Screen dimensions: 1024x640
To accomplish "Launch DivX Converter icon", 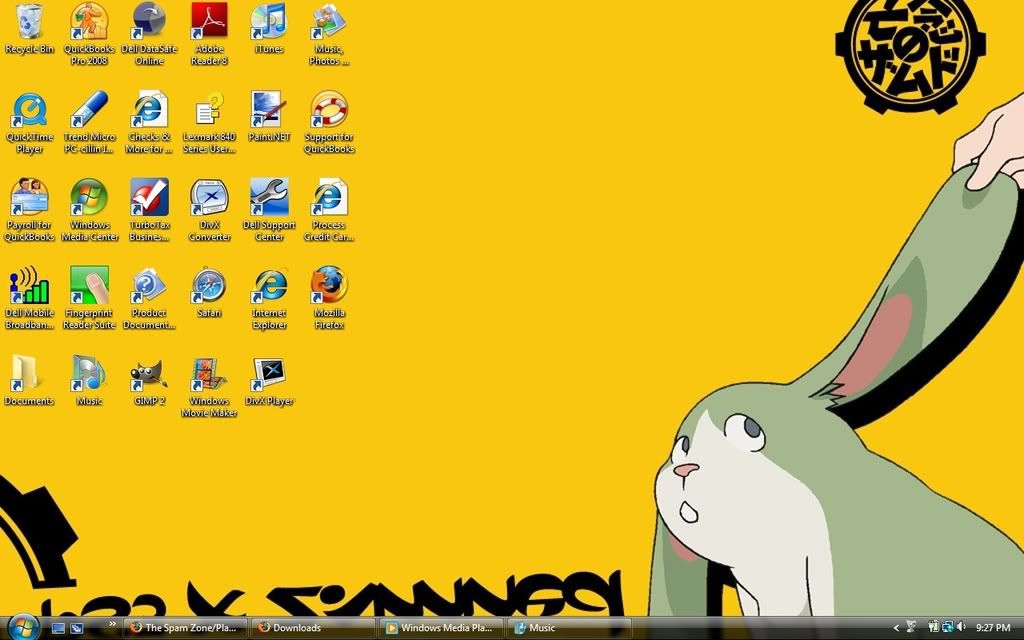I will point(210,210).
